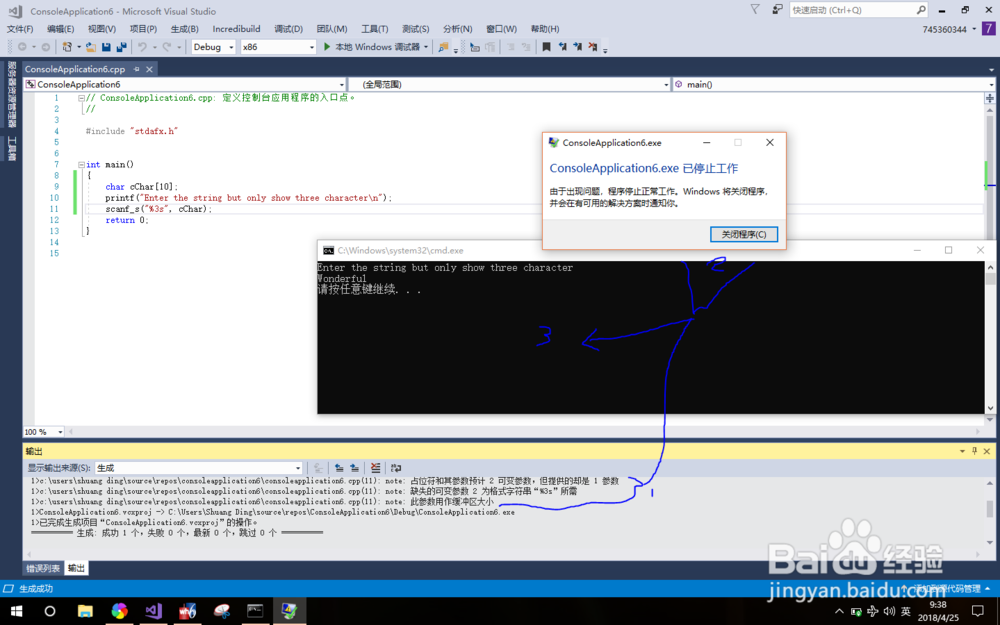Toggle word wrap in Output panel
The height and width of the screenshot is (625, 1000).
point(396,468)
